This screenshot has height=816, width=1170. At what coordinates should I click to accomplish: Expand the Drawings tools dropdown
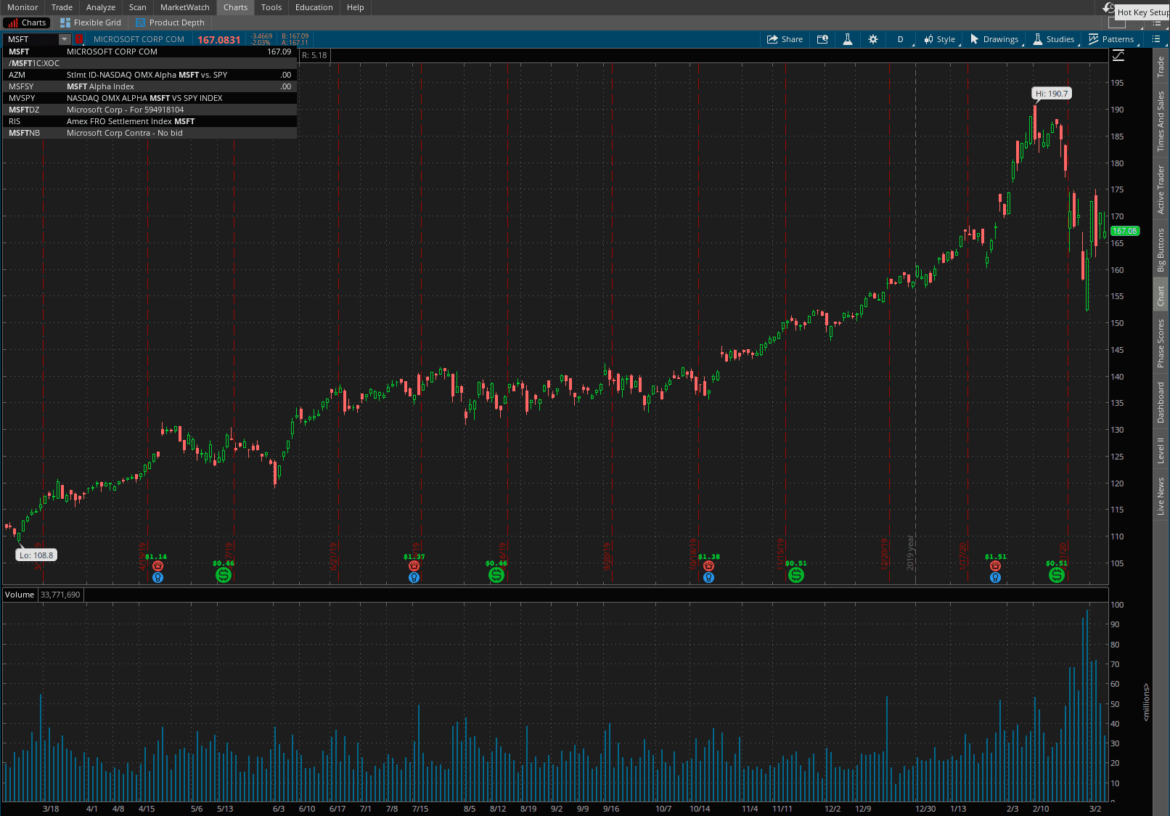(x=994, y=39)
